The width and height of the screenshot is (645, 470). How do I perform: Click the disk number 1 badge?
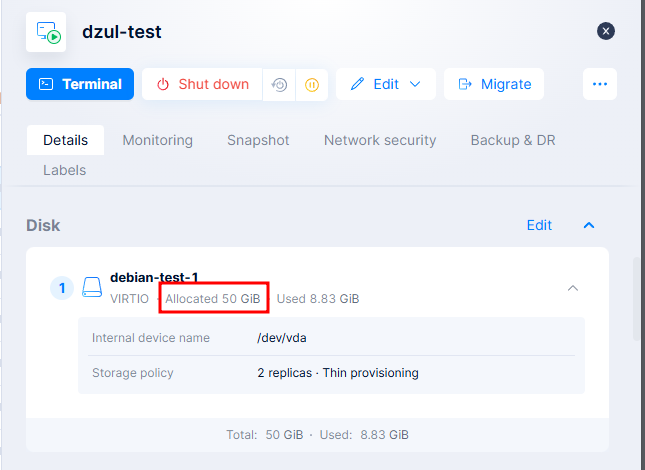[61, 288]
